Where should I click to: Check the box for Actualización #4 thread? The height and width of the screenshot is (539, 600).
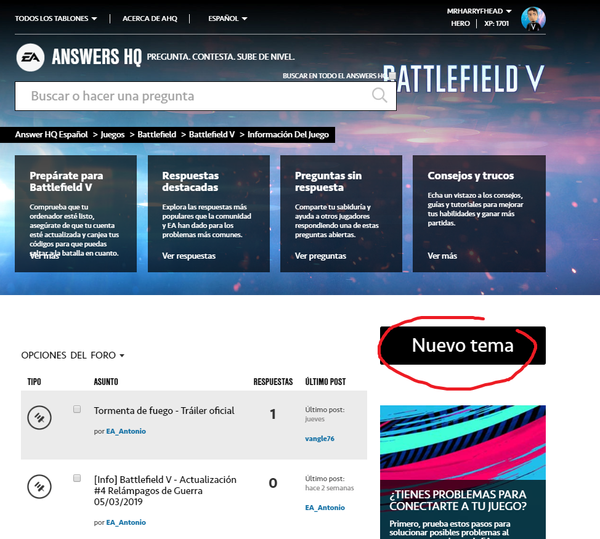pyautogui.click(x=77, y=478)
